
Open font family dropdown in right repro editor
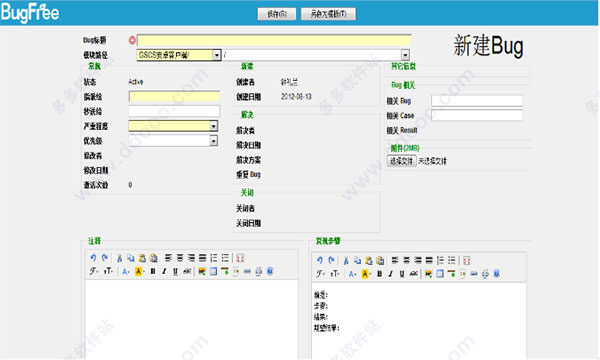(x=320, y=274)
